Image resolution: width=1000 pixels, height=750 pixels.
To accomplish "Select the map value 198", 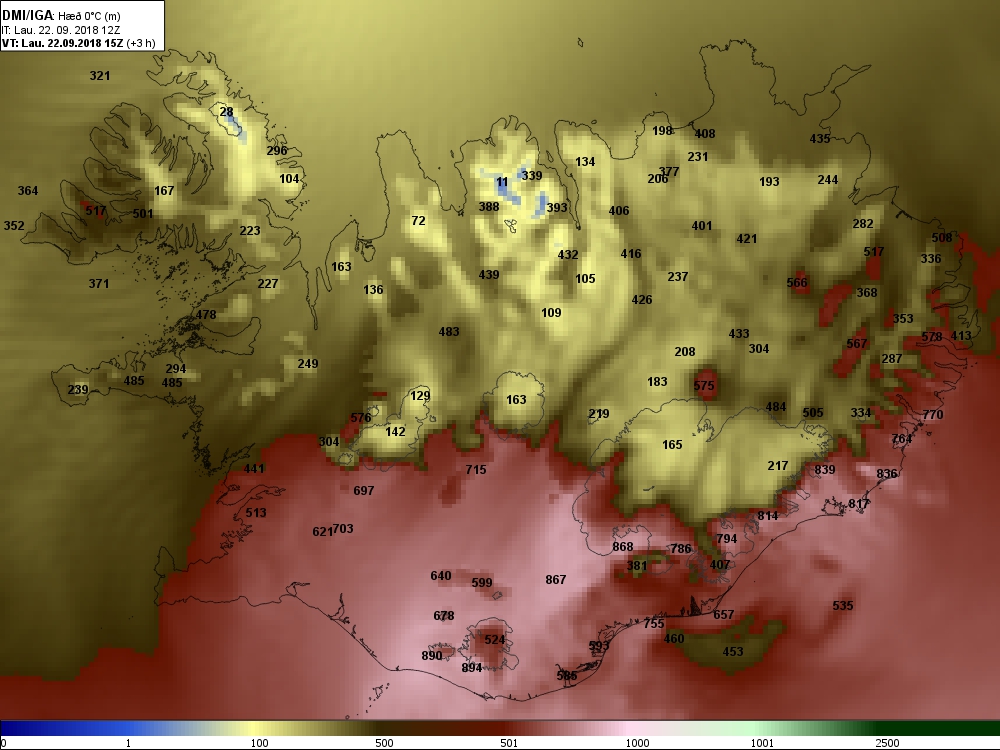I will click(x=663, y=131).
